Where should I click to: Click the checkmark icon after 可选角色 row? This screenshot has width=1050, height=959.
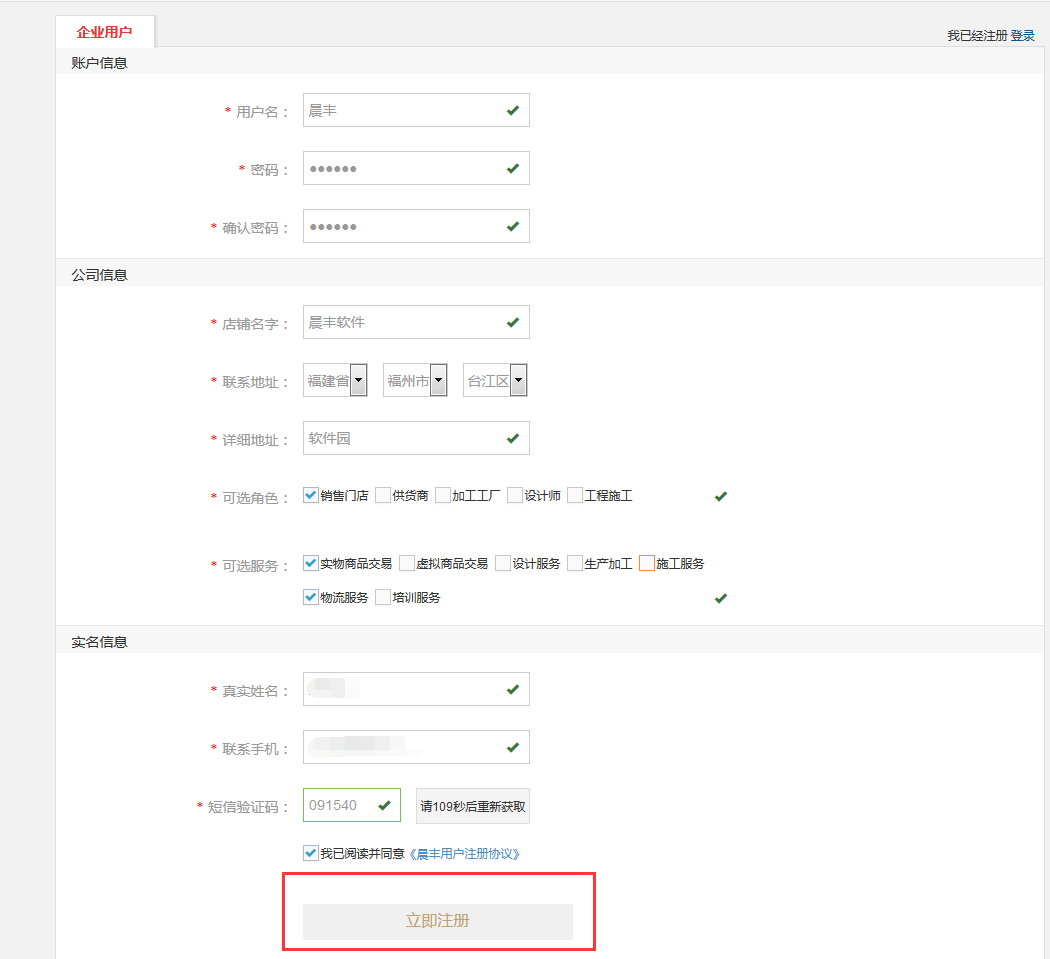point(721,495)
